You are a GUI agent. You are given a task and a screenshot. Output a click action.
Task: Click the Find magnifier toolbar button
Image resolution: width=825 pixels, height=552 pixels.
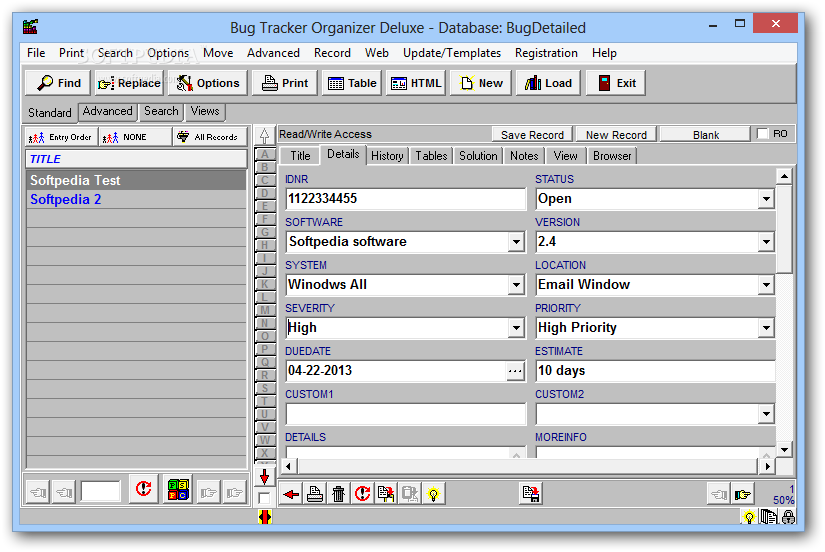[x=58, y=83]
